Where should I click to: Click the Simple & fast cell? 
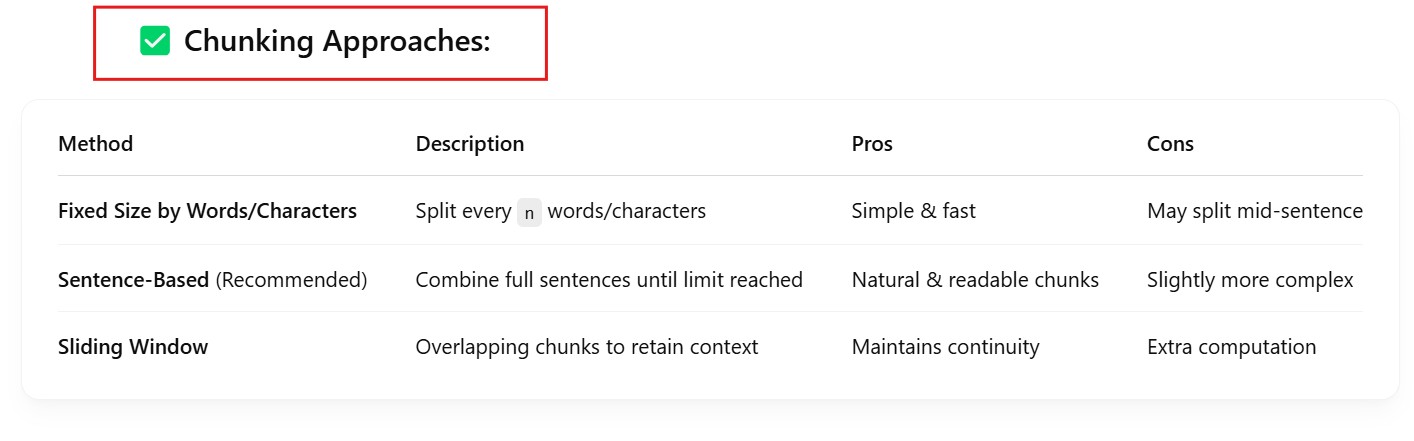click(x=913, y=211)
